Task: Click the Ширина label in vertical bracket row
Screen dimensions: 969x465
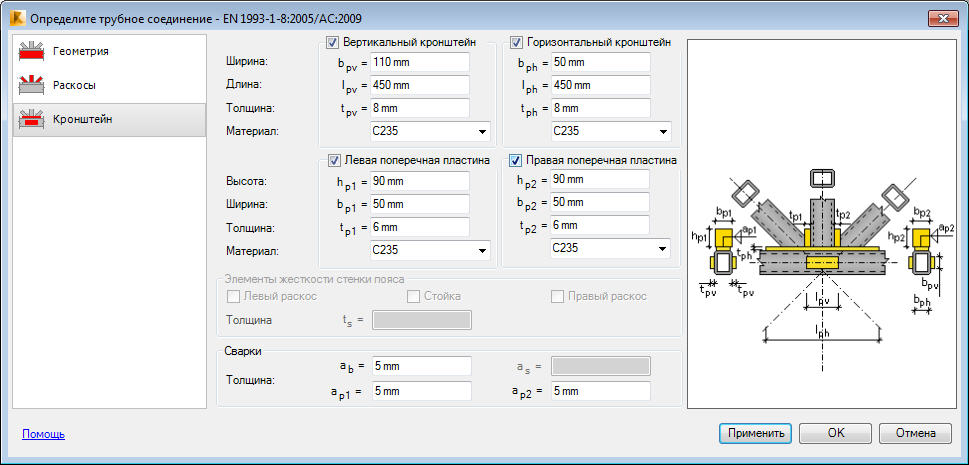Action: 245,62
